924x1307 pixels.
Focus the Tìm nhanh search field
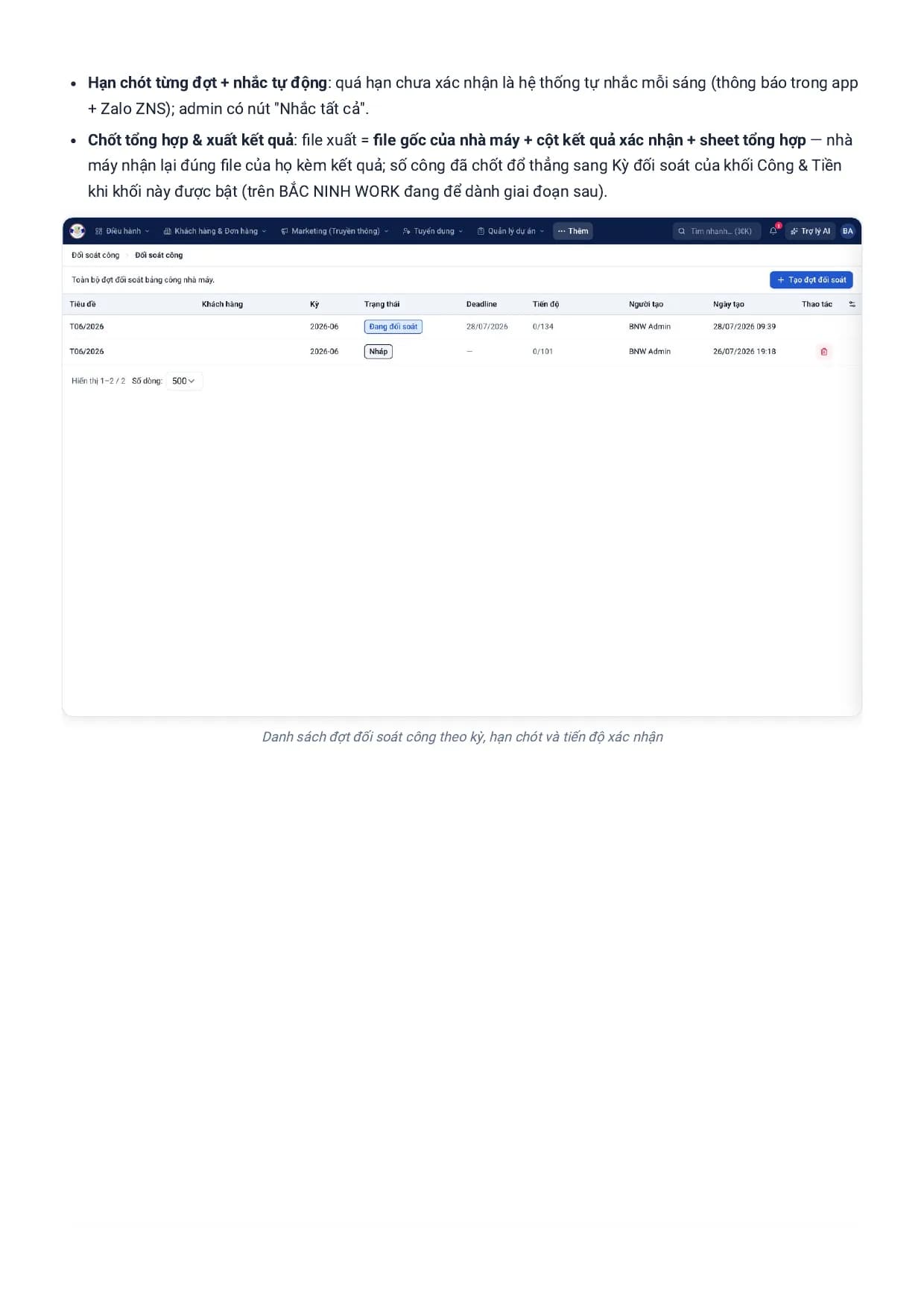[717, 231]
